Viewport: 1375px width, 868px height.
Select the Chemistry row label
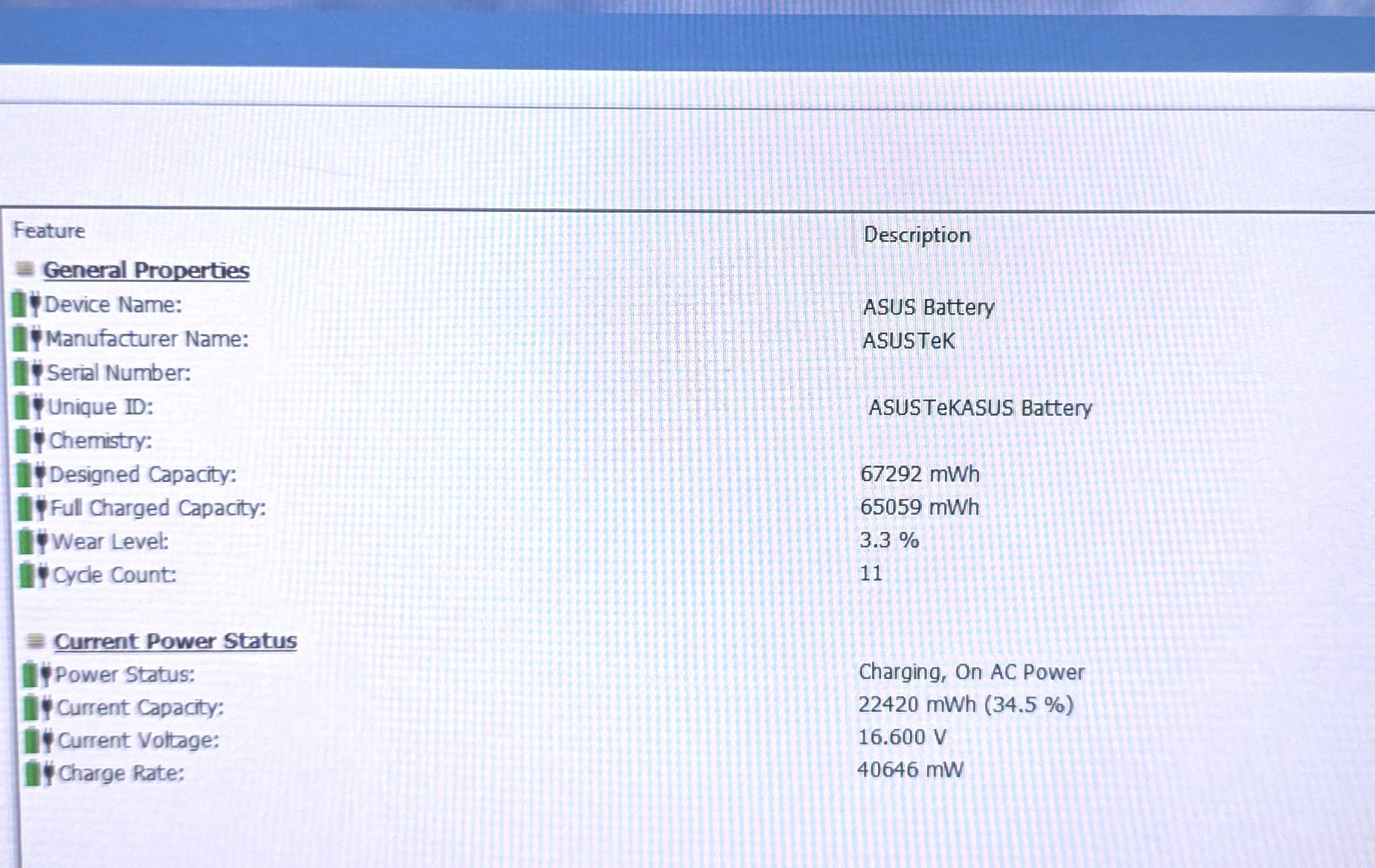(x=100, y=440)
